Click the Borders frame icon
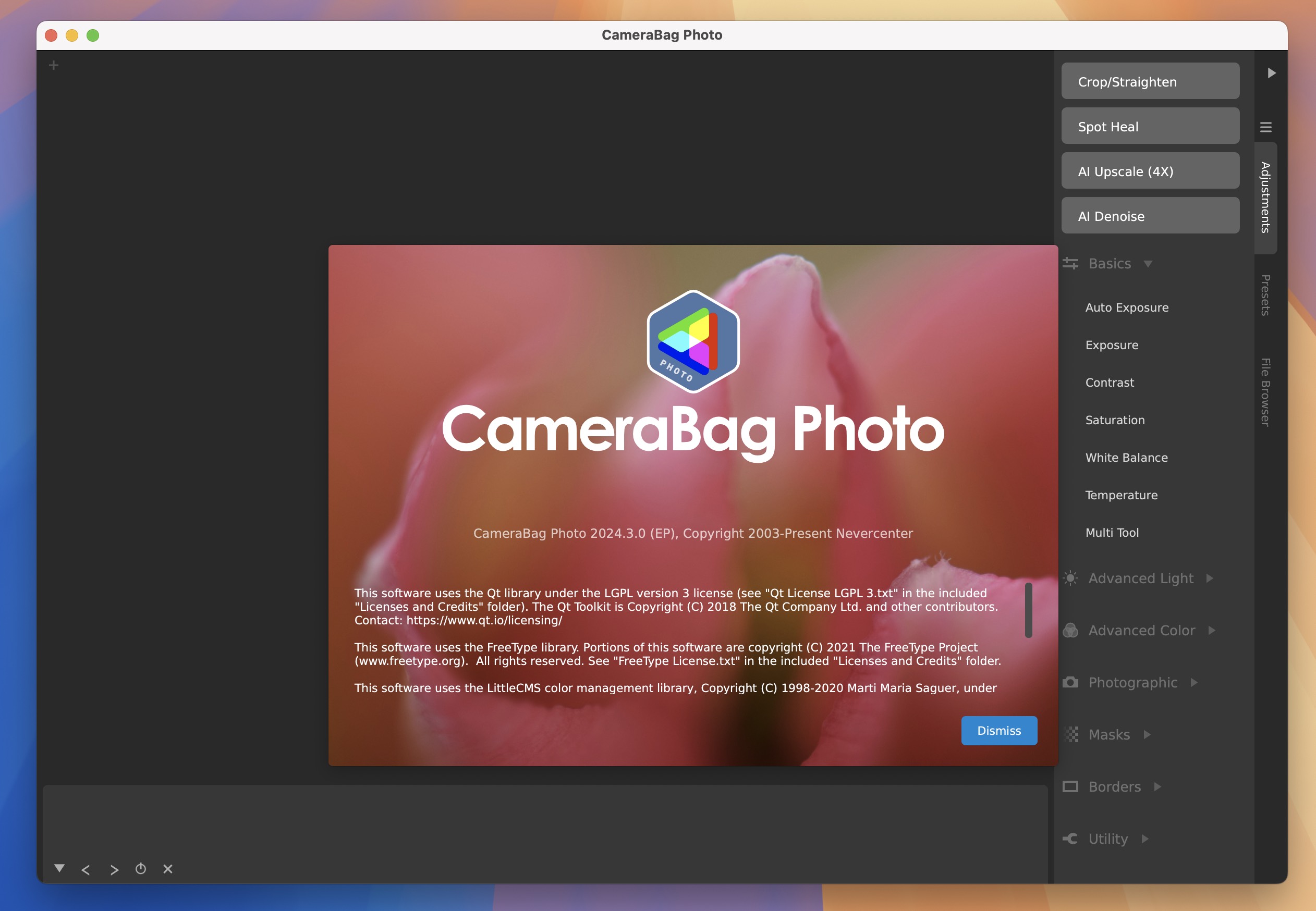Image resolution: width=1316 pixels, height=911 pixels. (x=1070, y=786)
